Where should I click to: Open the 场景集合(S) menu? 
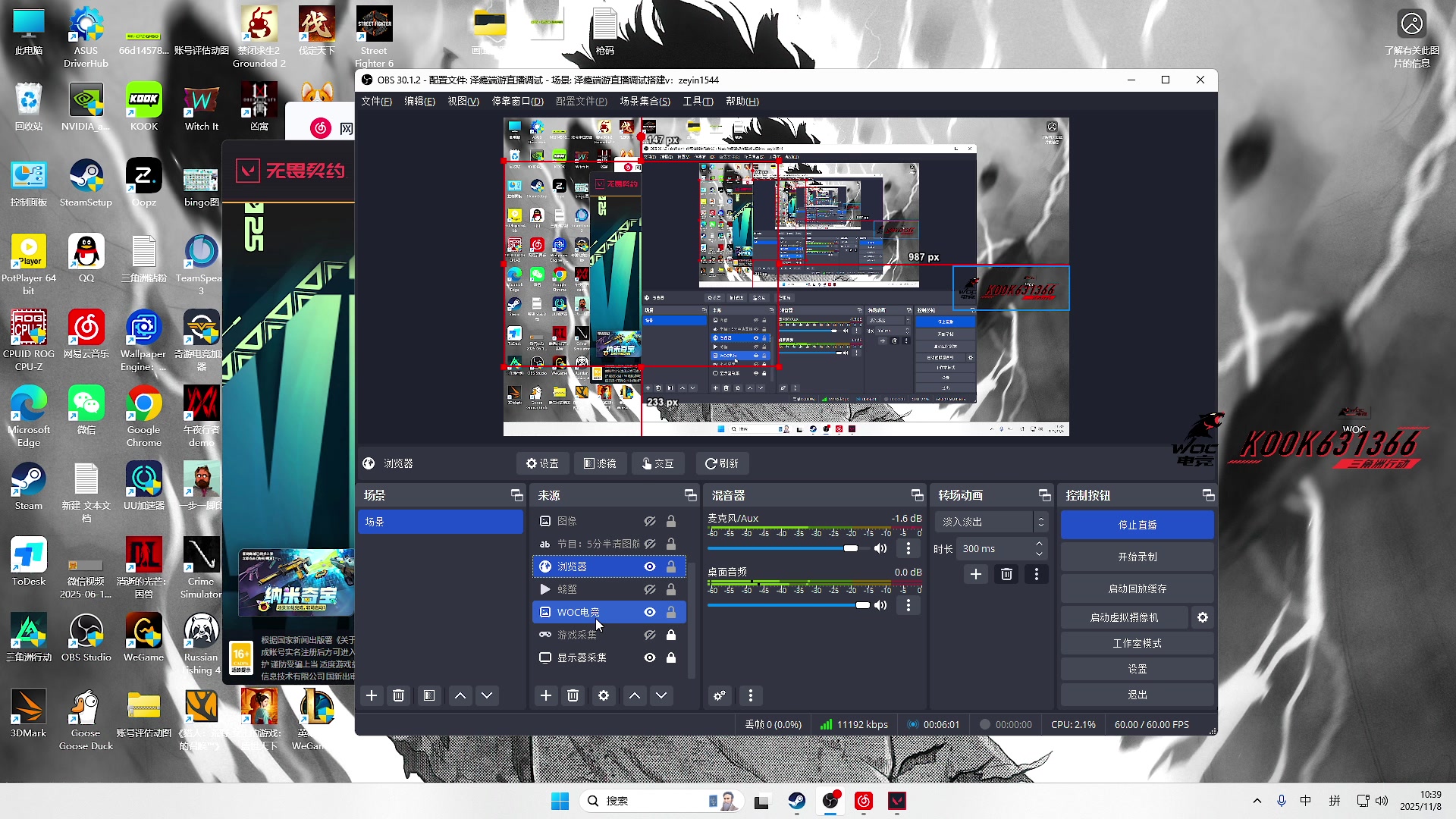tap(645, 101)
